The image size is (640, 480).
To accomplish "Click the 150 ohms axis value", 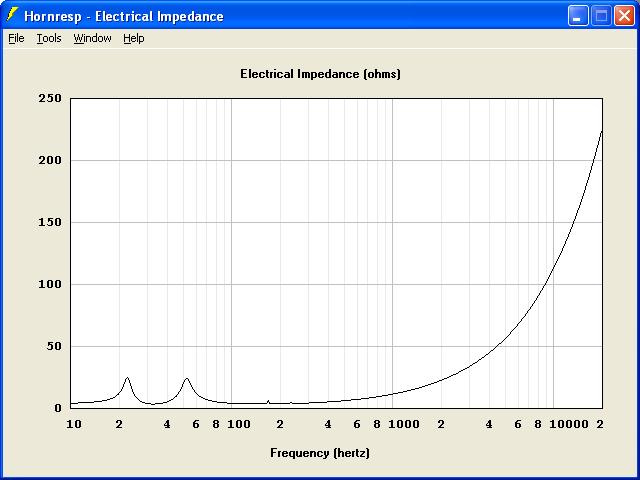I will point(50,222).
